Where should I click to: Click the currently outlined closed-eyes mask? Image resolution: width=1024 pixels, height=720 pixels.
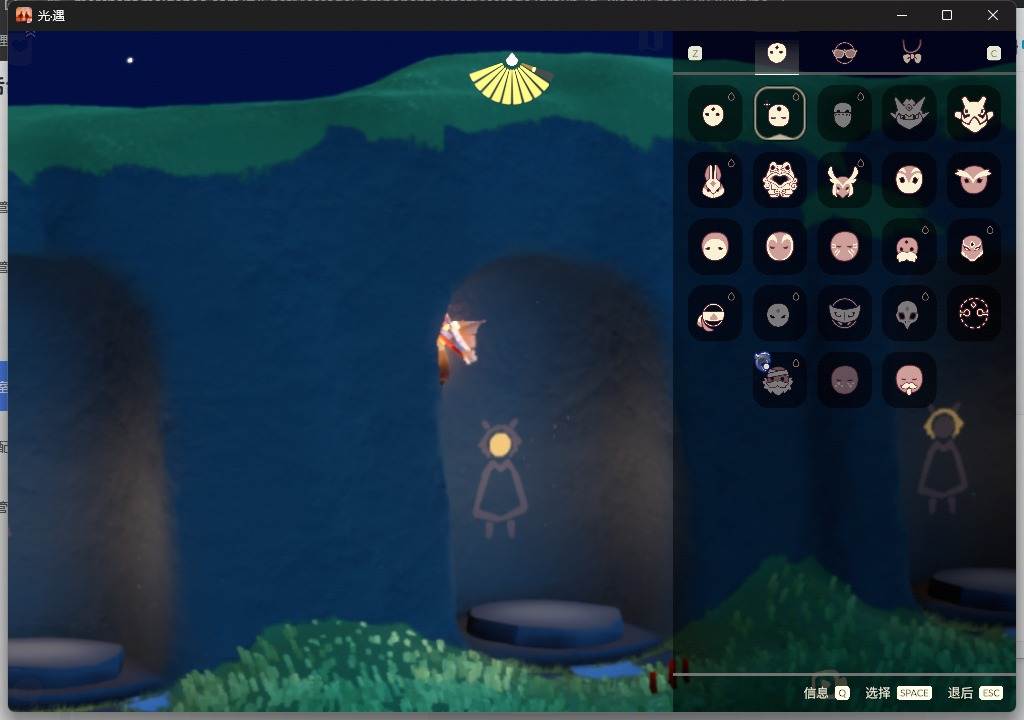click(x=779, y=114)
